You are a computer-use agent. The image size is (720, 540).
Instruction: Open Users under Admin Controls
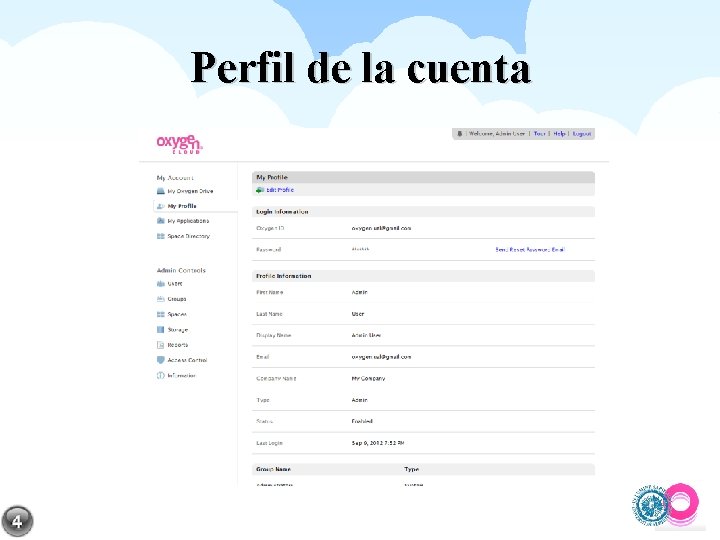175,284
